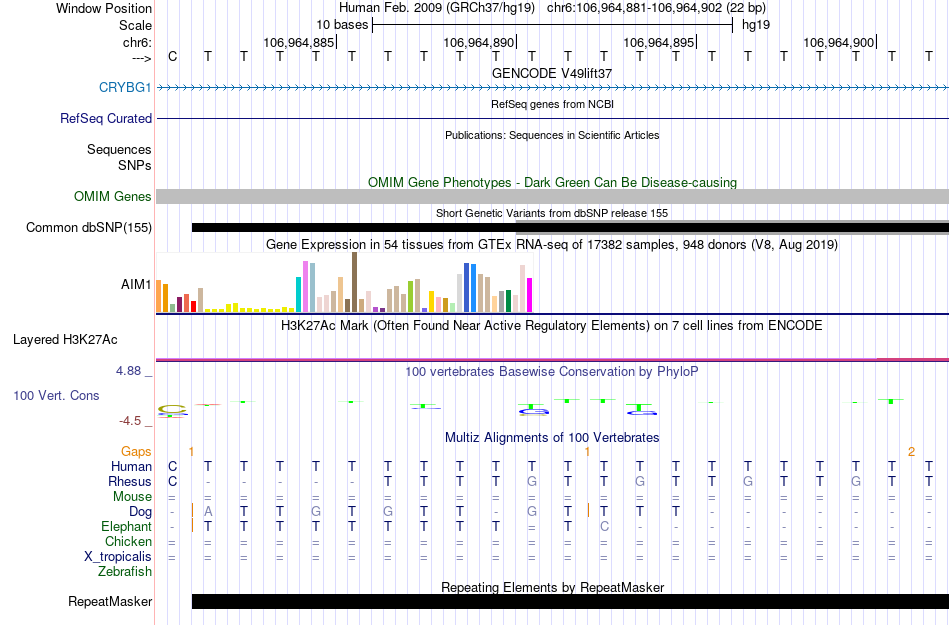The width and height of the screenshot is (950, 625).
Task: Click the Rhesus alignment row label
Action: [130, 481]
